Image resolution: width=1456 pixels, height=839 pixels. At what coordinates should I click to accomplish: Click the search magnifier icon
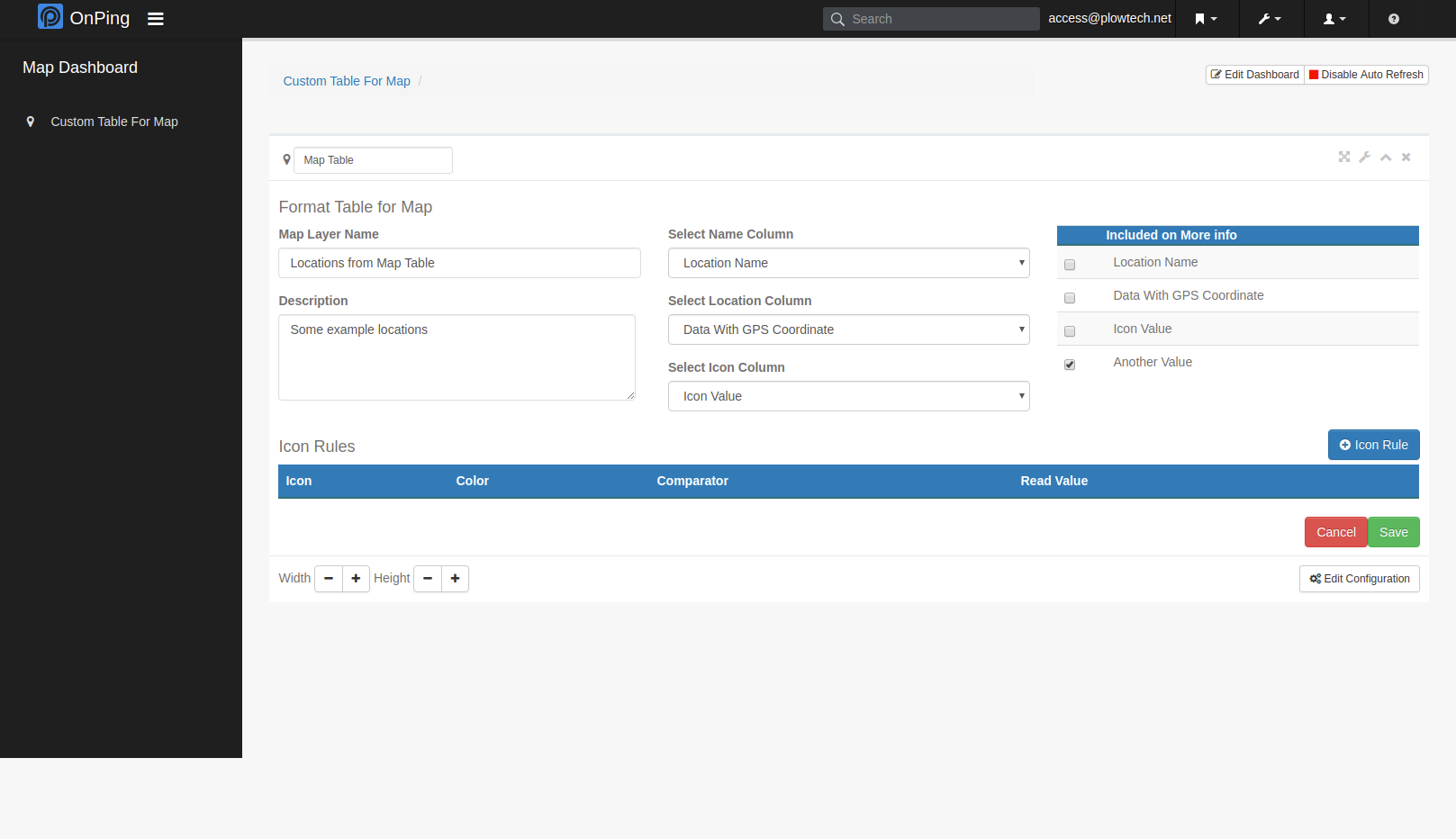point(837,19)
